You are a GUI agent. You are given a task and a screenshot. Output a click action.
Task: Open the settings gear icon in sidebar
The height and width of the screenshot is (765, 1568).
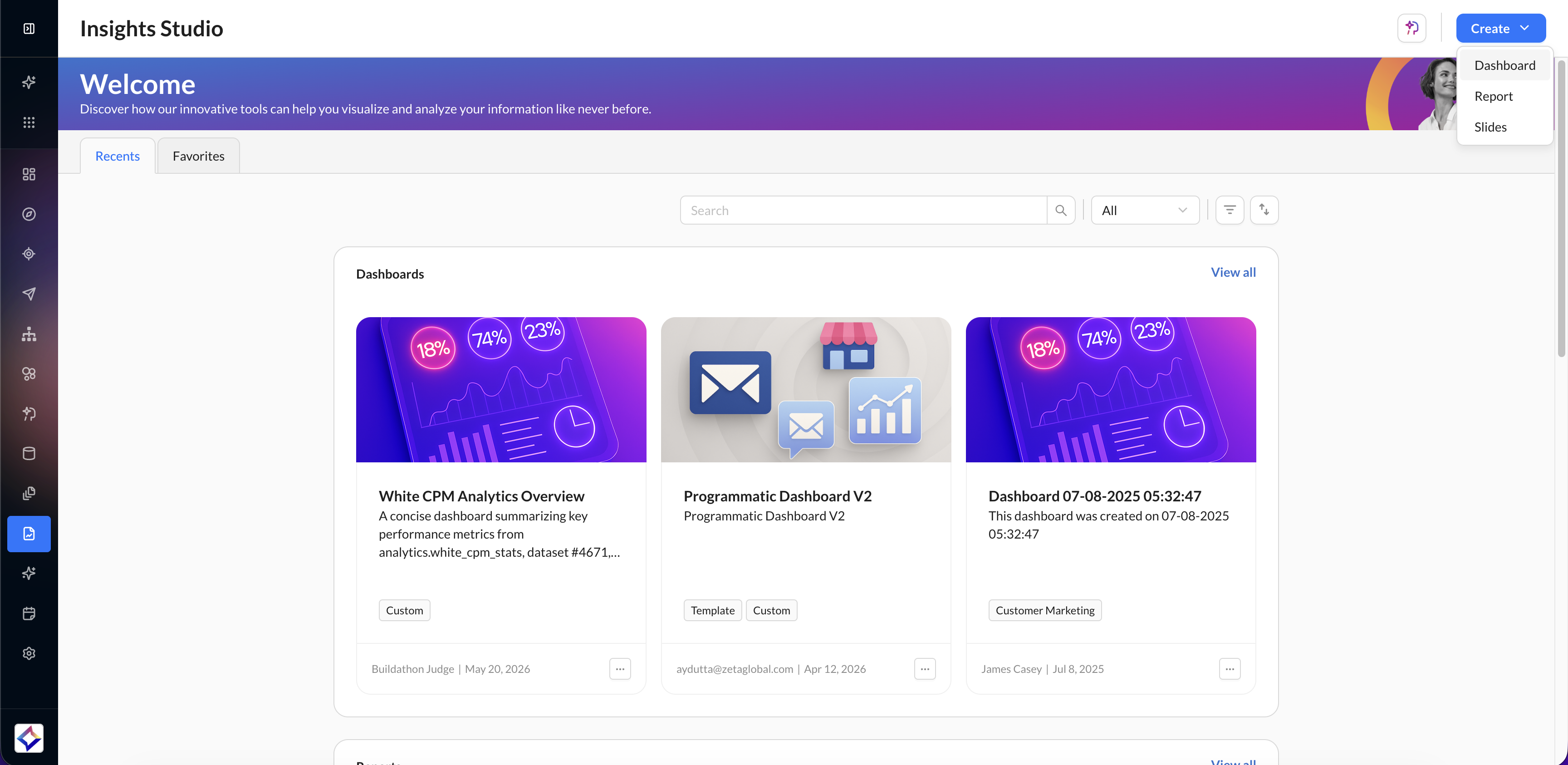pos(29,653)
